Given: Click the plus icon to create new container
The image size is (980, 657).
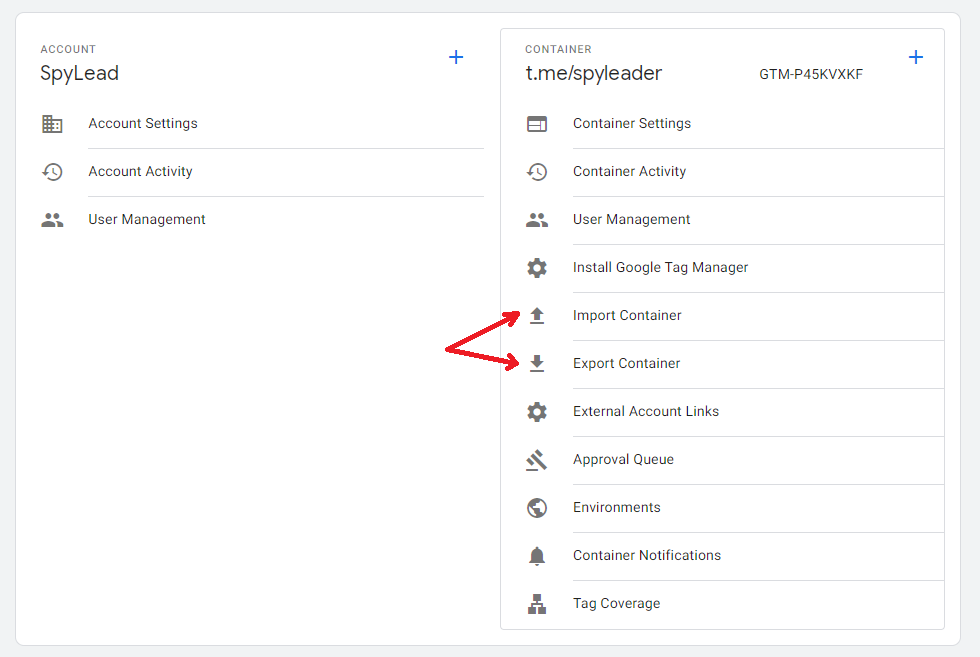Looking at the screenshot, I should 916,58.
